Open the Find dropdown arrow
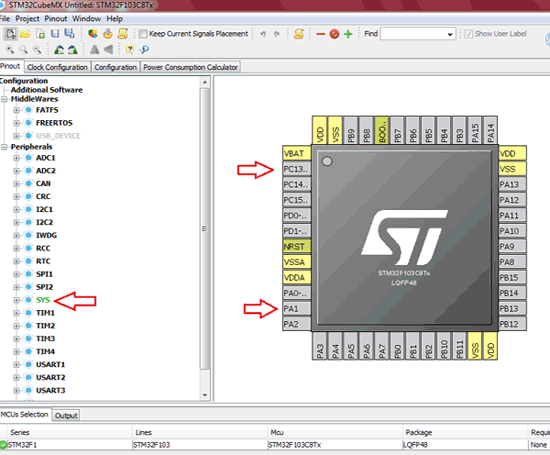The width and height of the screenshot is (550, 455). [450, 34]
